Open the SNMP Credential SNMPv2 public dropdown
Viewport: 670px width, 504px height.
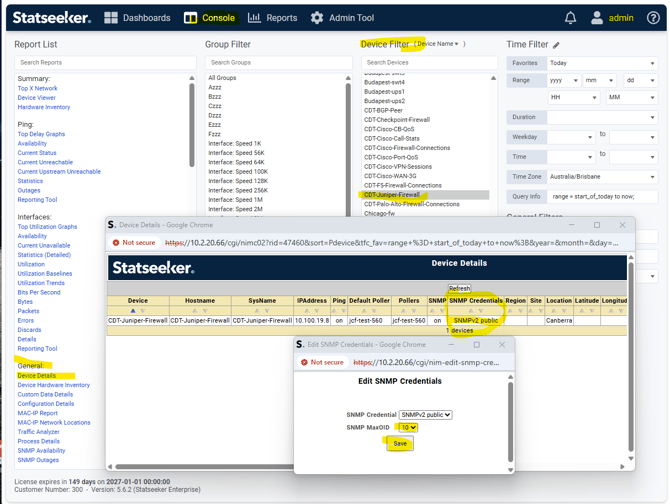(425, 415)
